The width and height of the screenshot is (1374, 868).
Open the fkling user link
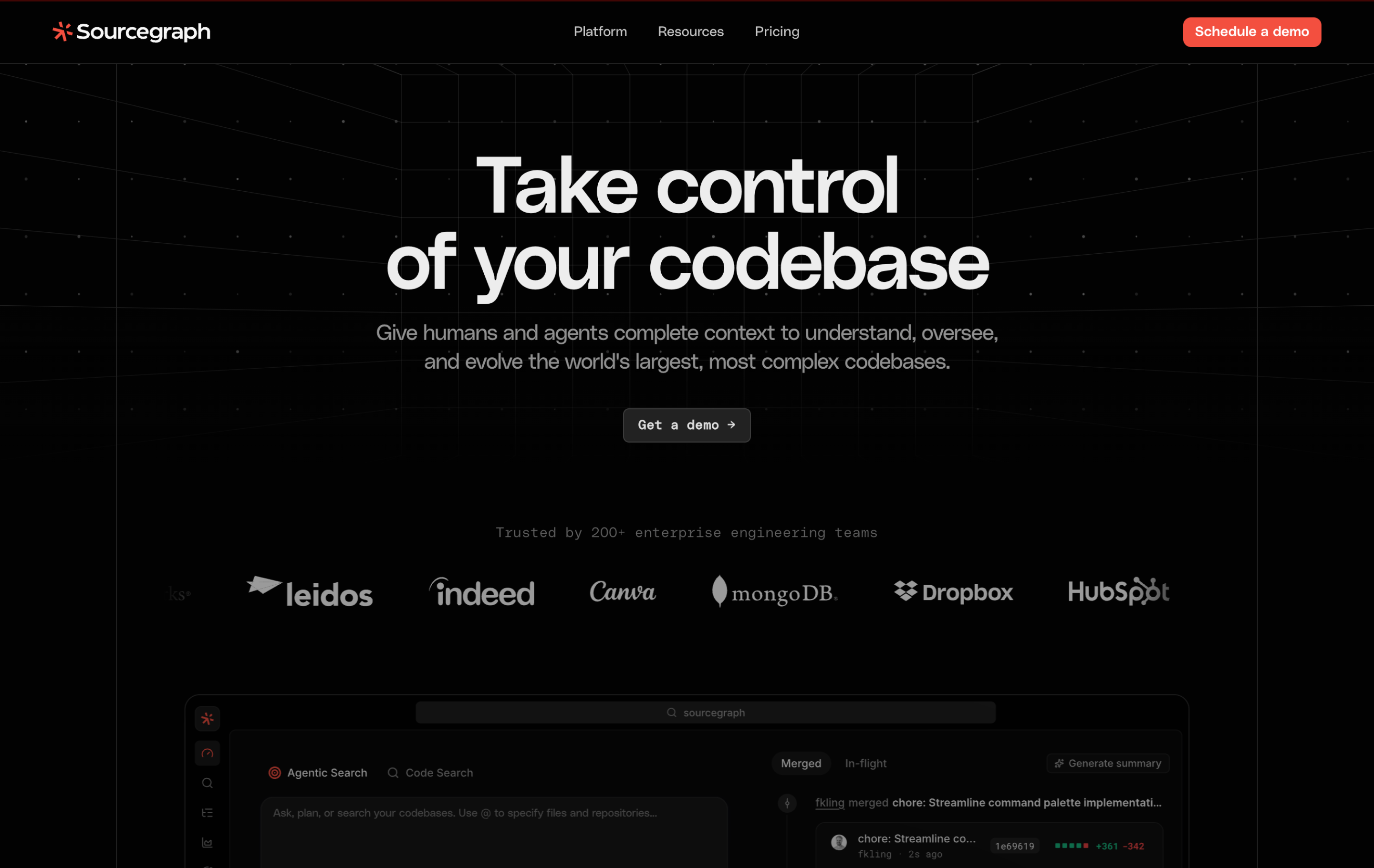830,802
